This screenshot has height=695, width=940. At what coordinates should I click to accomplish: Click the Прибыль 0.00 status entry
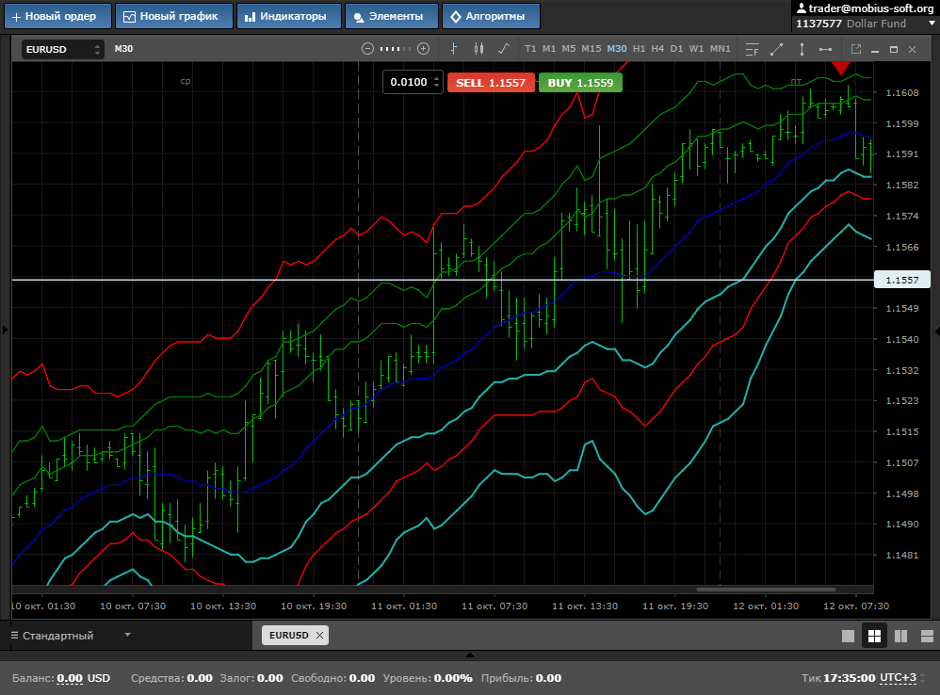tap(520, 678)
